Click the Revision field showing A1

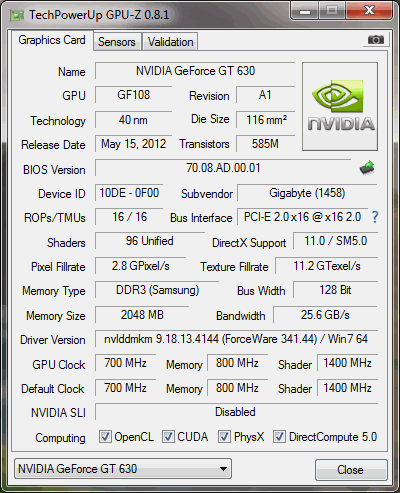pyautogui.click(x=265, y=95)
